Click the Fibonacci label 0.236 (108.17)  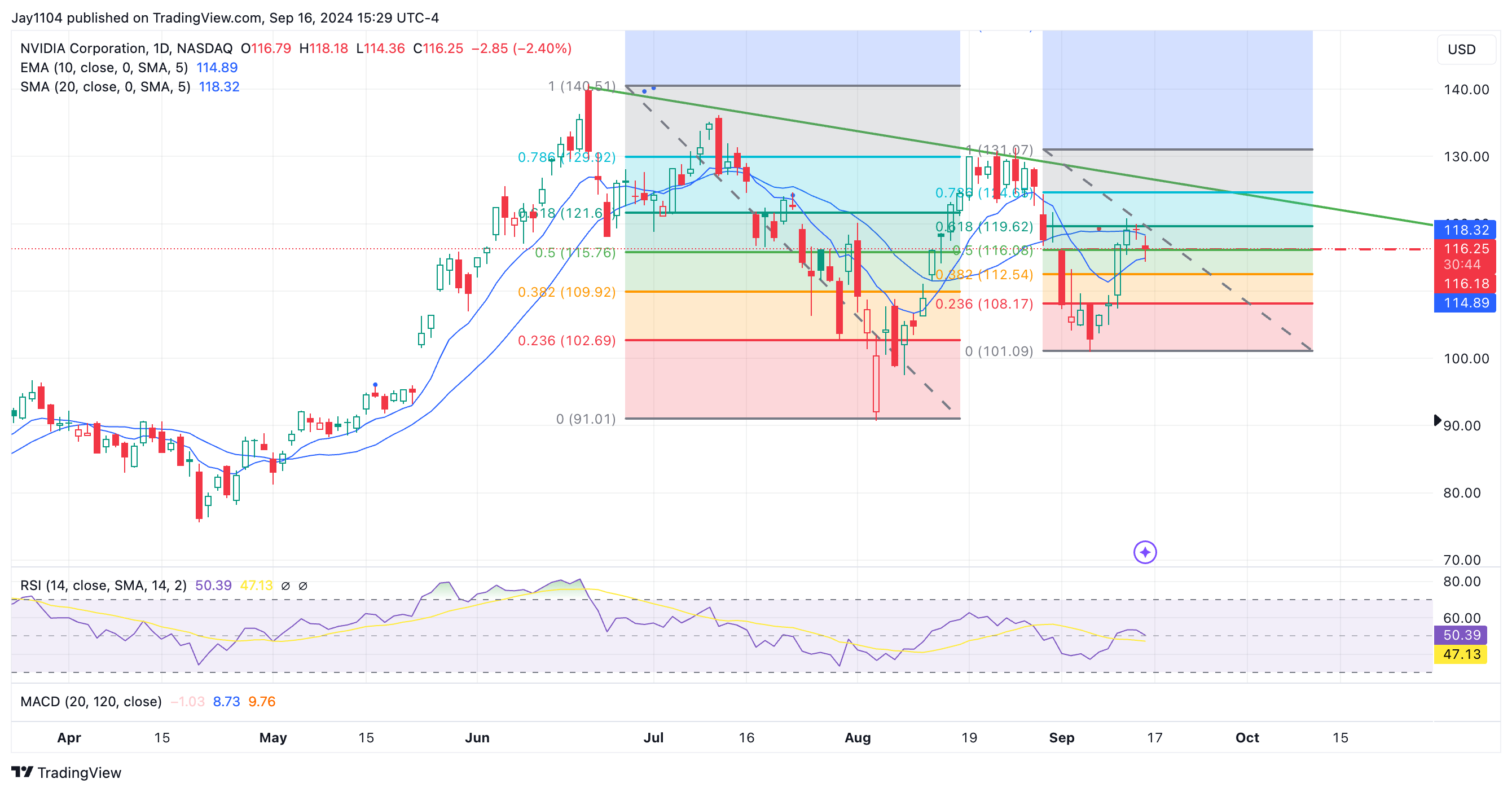coord(984,304)
